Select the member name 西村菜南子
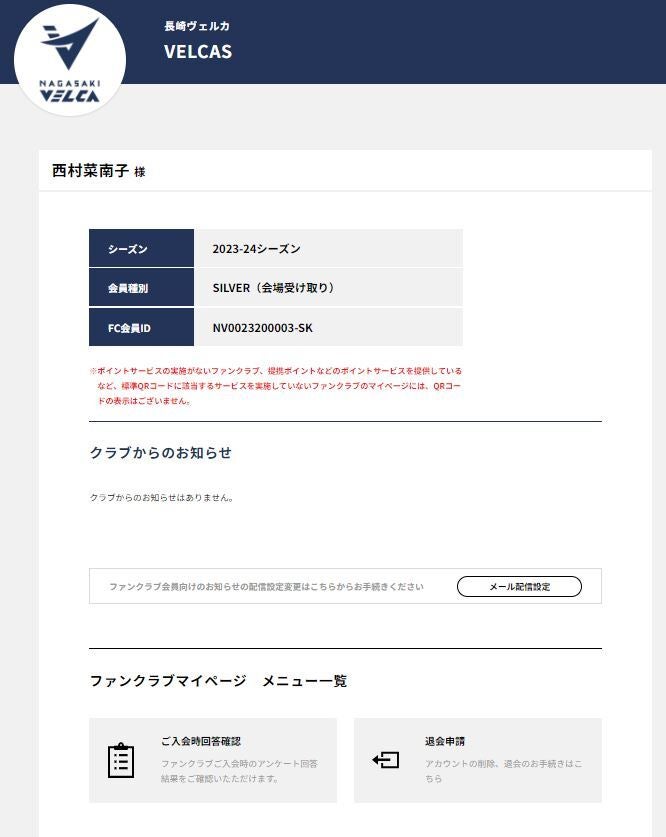The height and width of the screenshot is (837, 666). coord(91,171)
